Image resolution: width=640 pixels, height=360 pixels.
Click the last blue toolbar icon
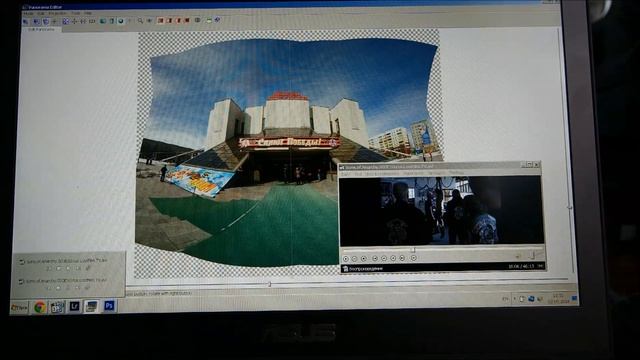point(218,19)
